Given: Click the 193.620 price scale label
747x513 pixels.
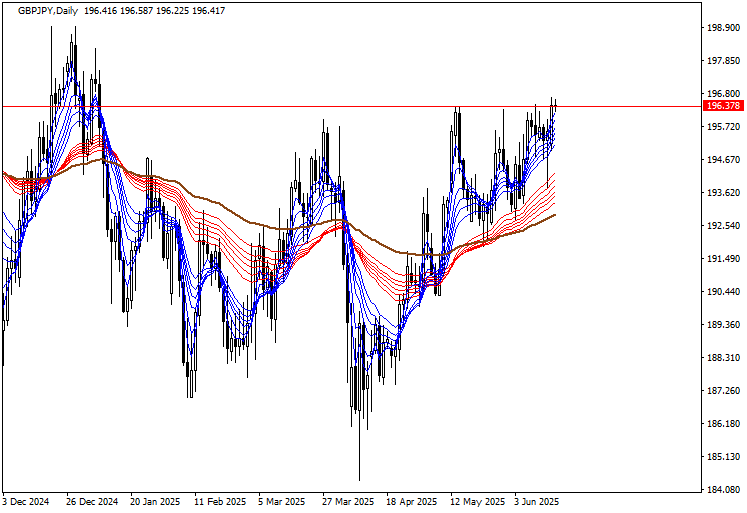Looking at the screenshot, I should 723,193.
